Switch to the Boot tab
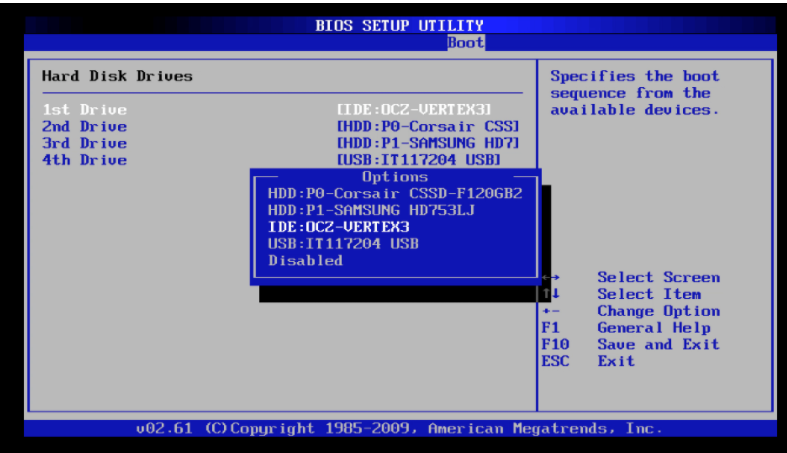Image resolution: width=787 pixels, height=453 pixels. click(x=466, y=42)
